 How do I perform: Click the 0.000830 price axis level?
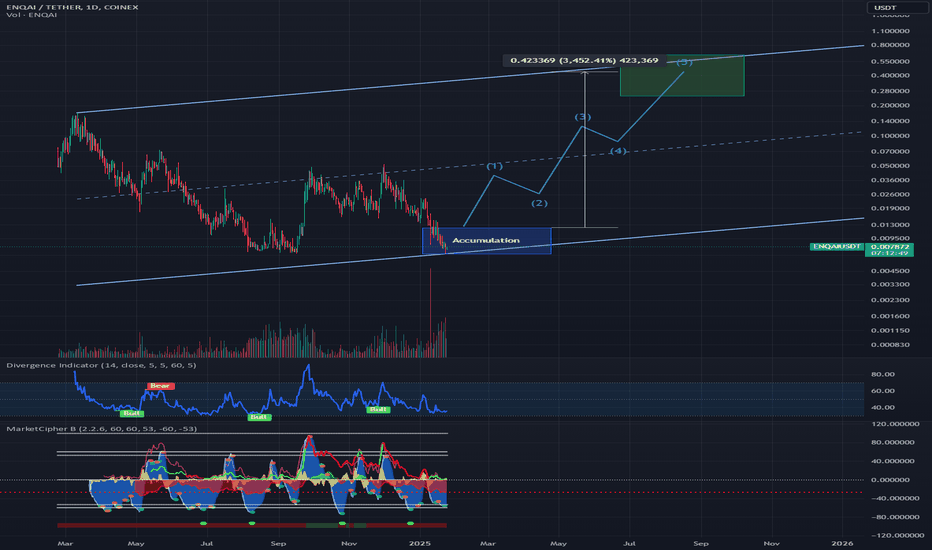(890, 345)
